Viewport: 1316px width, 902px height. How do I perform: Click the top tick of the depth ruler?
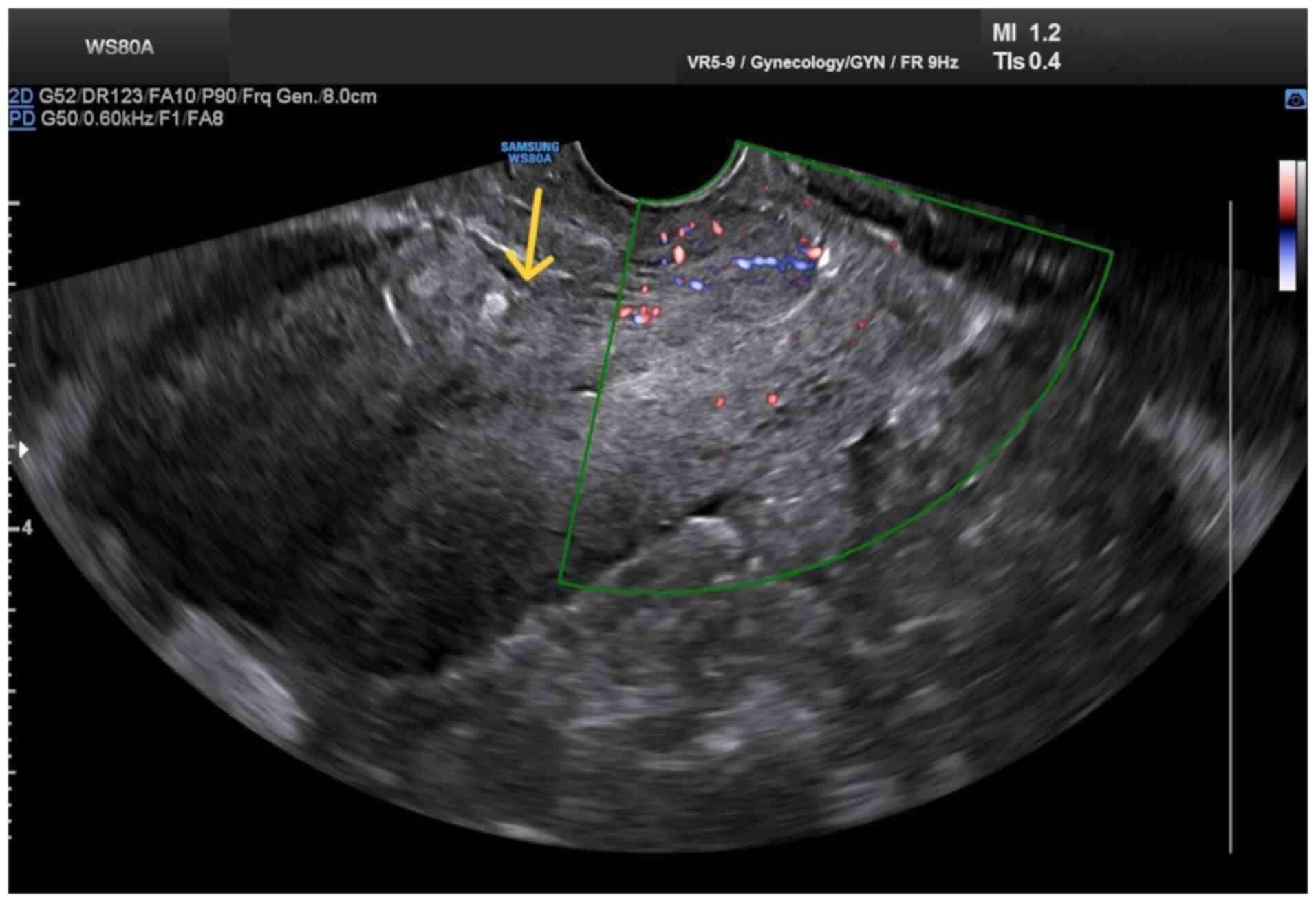[14, 204]
